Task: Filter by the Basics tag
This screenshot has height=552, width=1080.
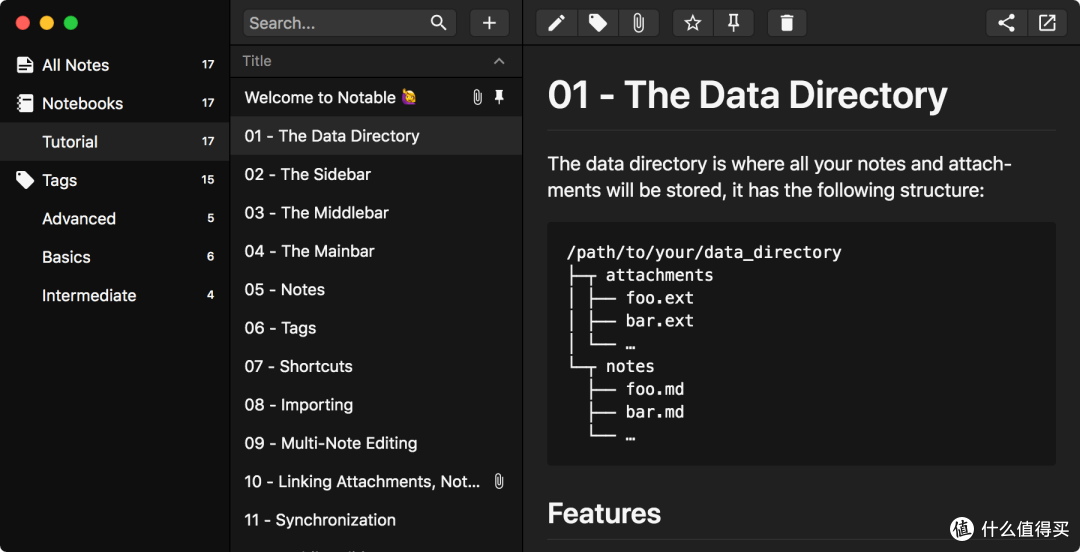Action: (114, 257)
